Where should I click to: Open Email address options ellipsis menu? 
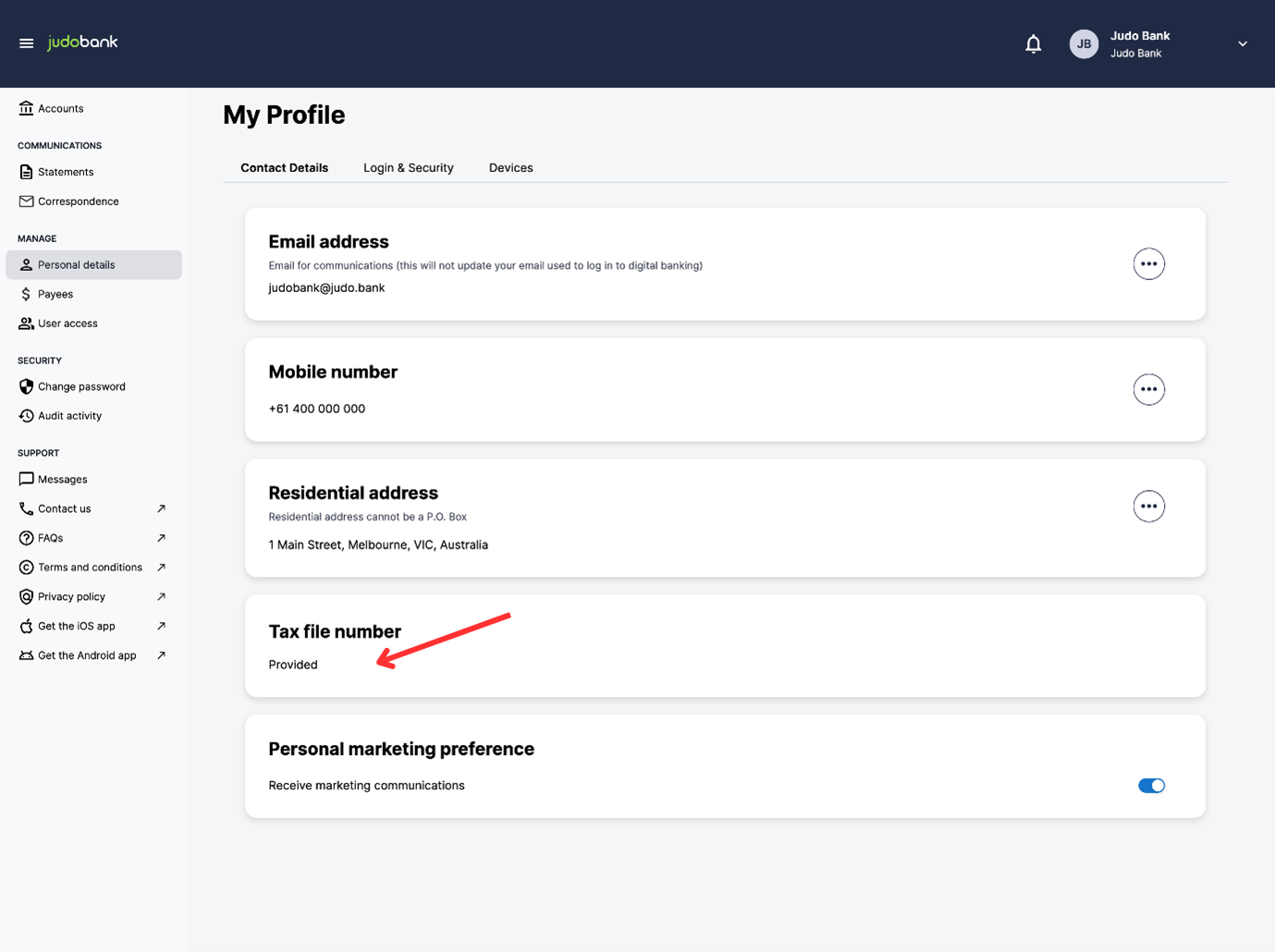click(x=1149, y=264)
